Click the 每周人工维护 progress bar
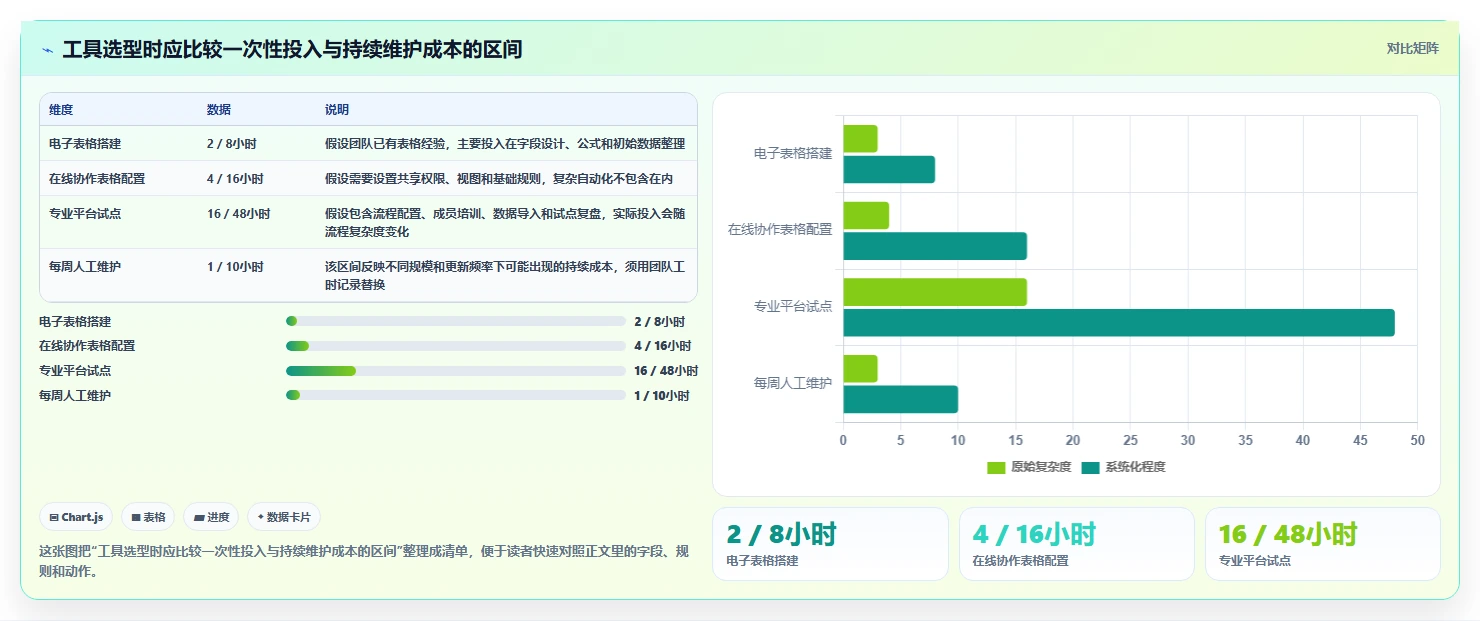1480x621 pixels. 456,395
